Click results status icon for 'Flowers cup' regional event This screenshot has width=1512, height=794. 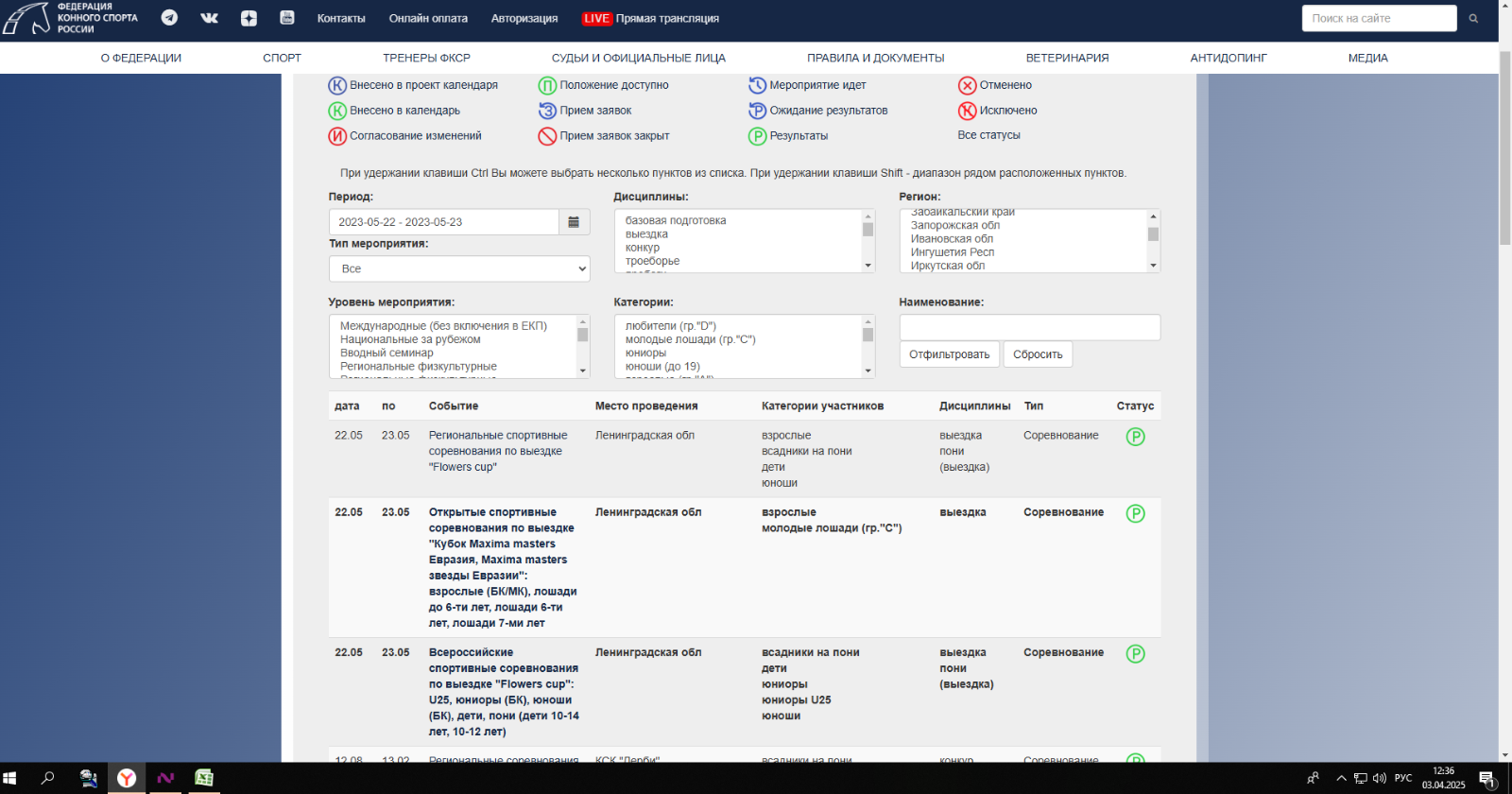pos(1135,437)
